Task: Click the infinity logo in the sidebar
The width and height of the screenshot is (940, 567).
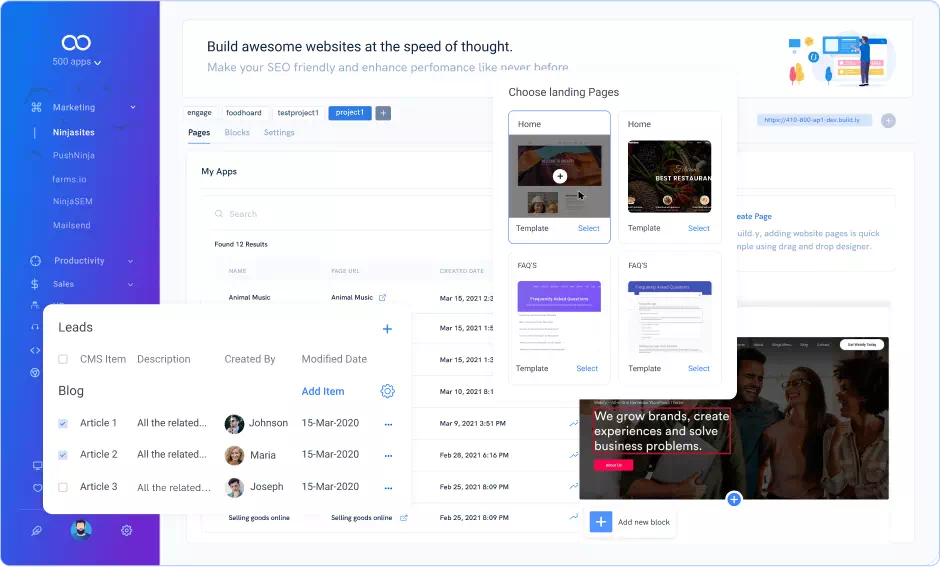Action: (76, 42)
